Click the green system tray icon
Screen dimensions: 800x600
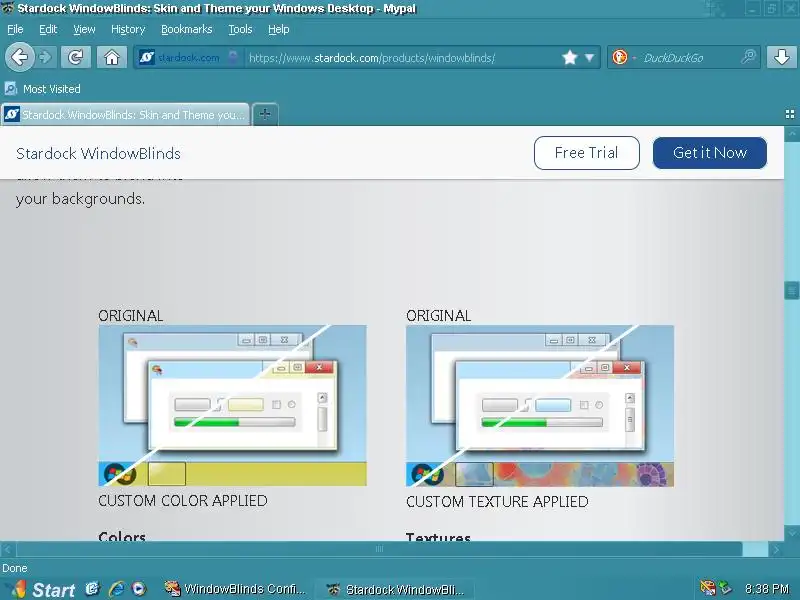click(724, 588)
